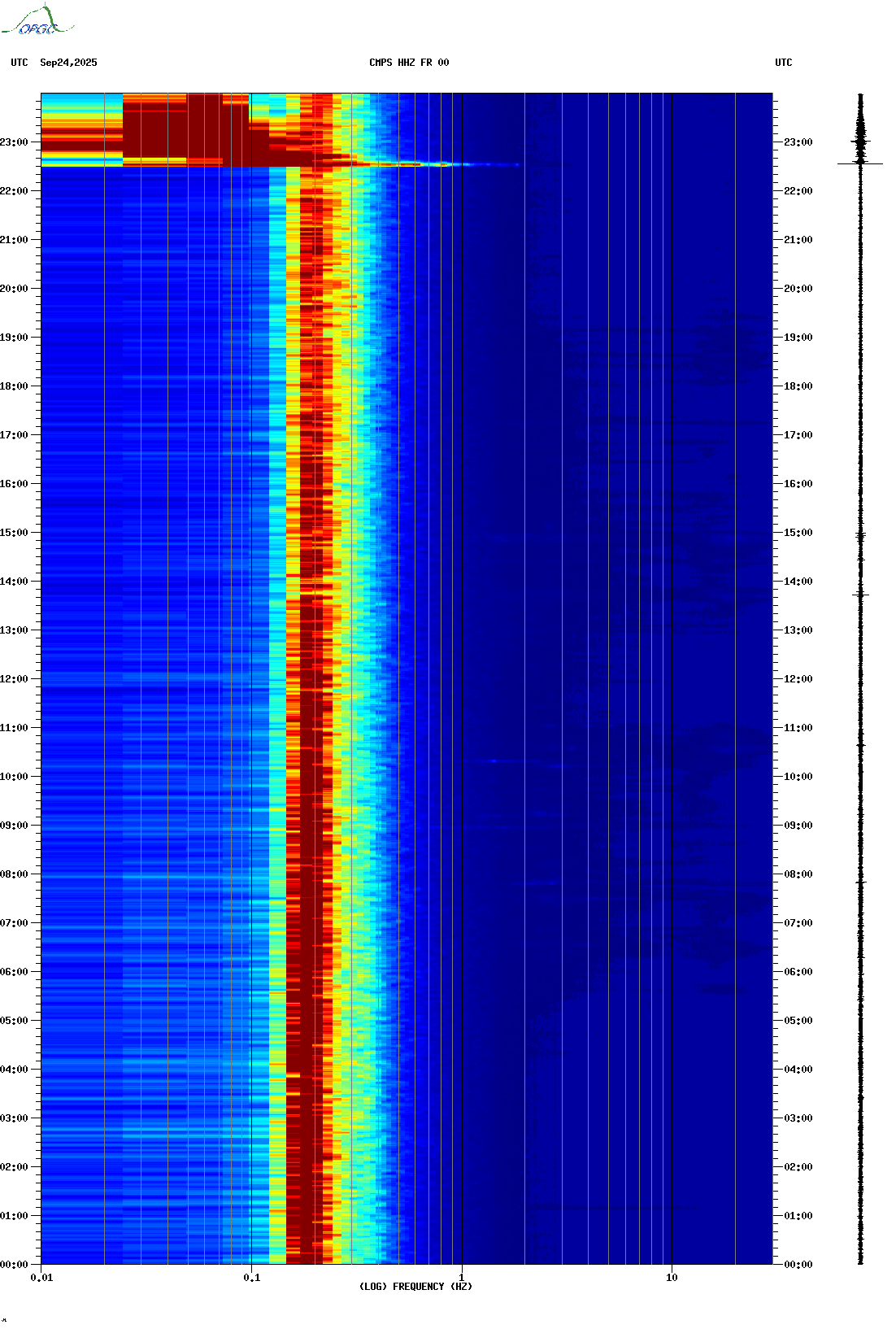Screen dimensions: 896x1329
Task: Click the left-axis 03:00 time label
Action: pos(14,1118)
